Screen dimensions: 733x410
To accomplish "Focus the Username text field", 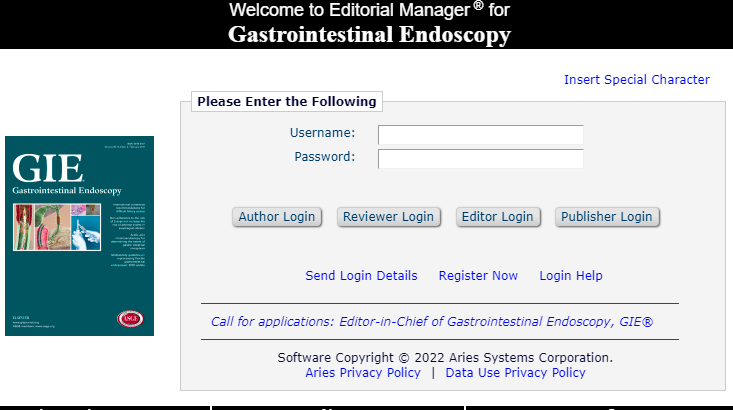I will click(x=480, y=135).
